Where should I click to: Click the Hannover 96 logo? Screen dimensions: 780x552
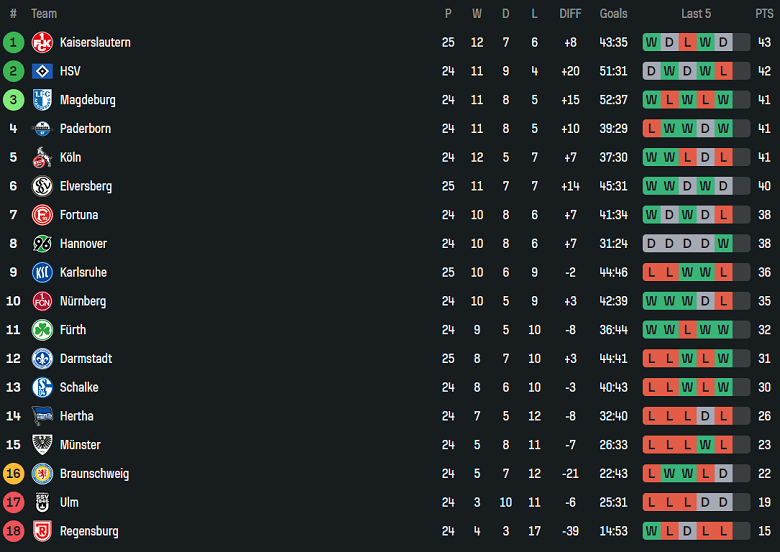click(42, 244)
